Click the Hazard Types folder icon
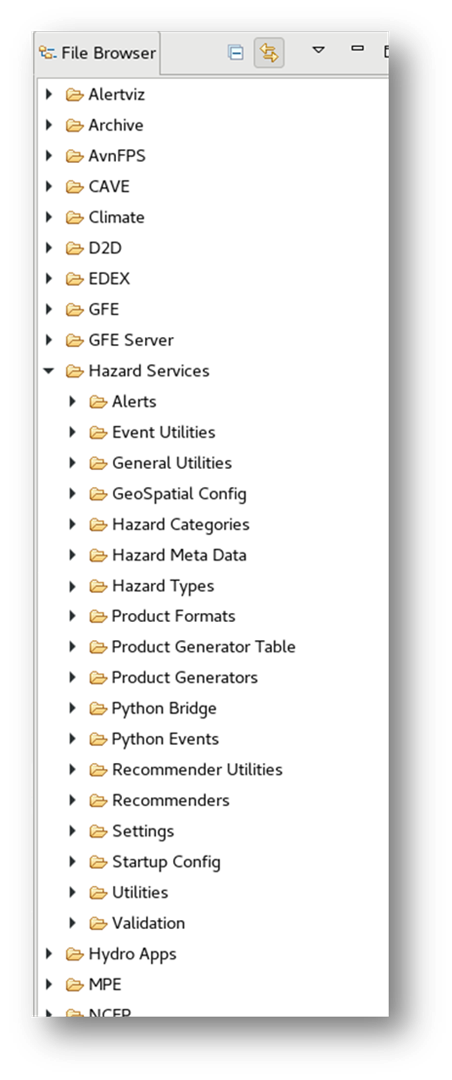Image resolution: width=452 pixels, height=1080 pixels. click(x=99, y=585)
